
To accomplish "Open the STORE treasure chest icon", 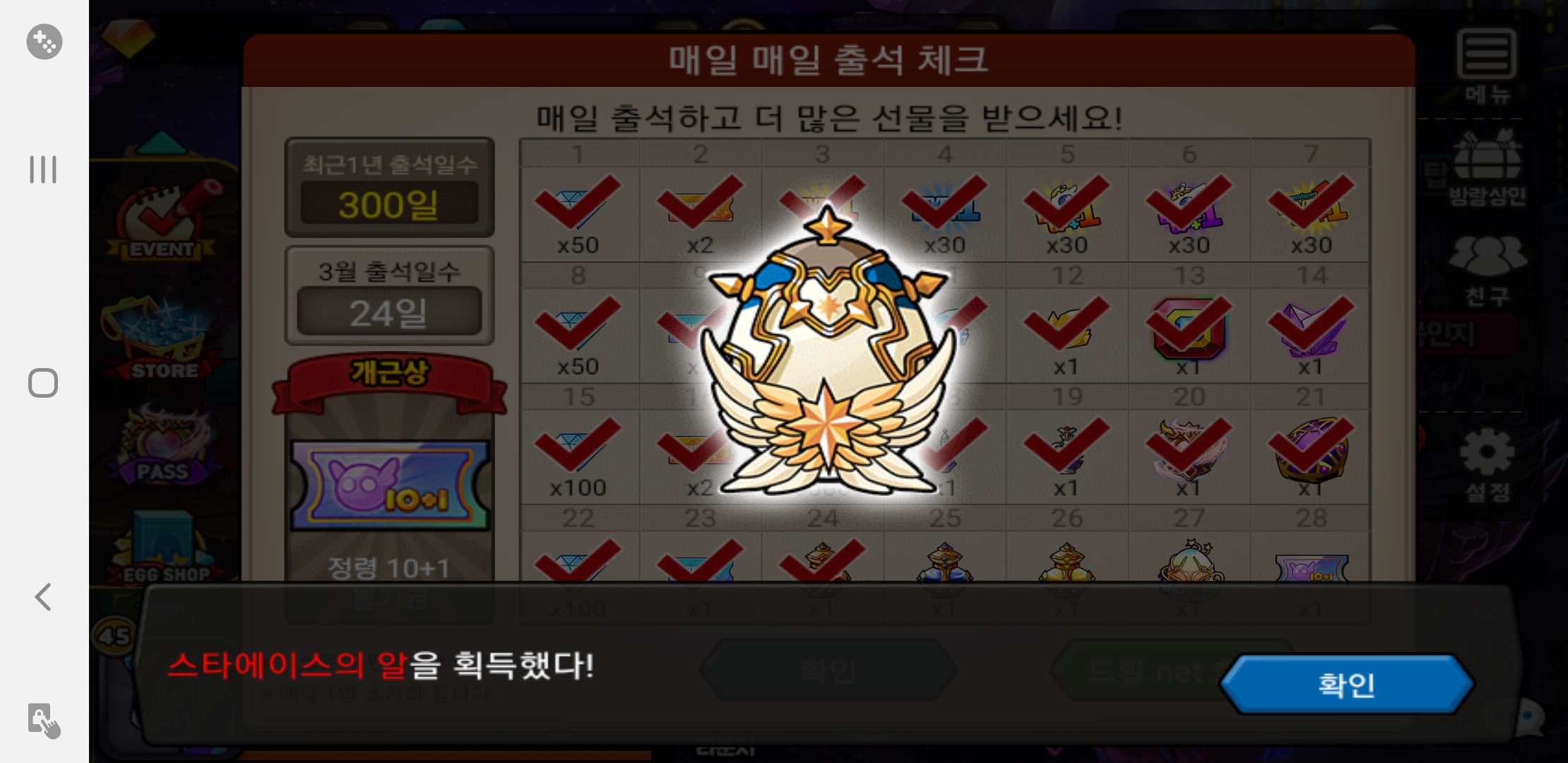I will pos(162,339).
